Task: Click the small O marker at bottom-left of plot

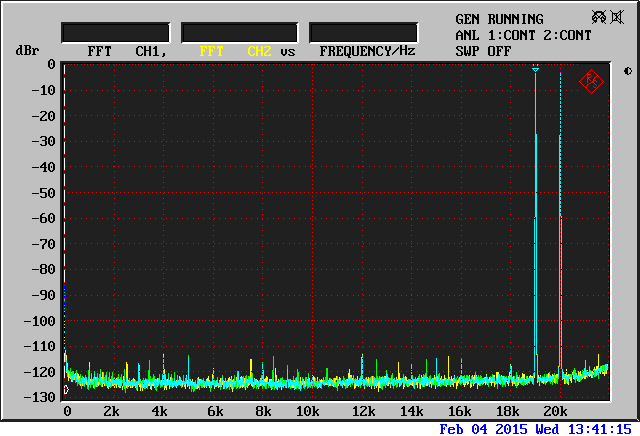Action: click(66, 390)
